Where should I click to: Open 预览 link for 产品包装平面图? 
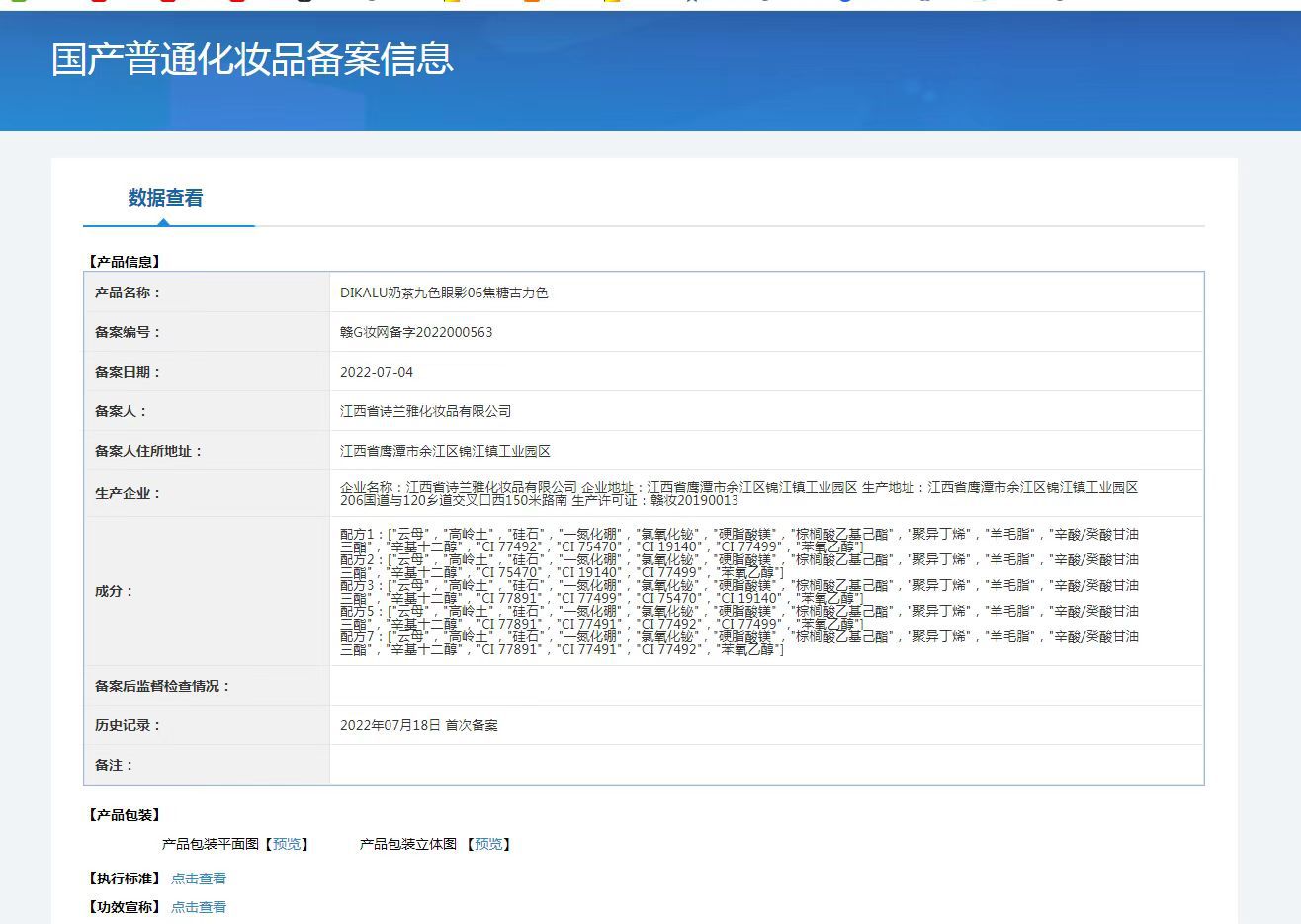[287, 844]
